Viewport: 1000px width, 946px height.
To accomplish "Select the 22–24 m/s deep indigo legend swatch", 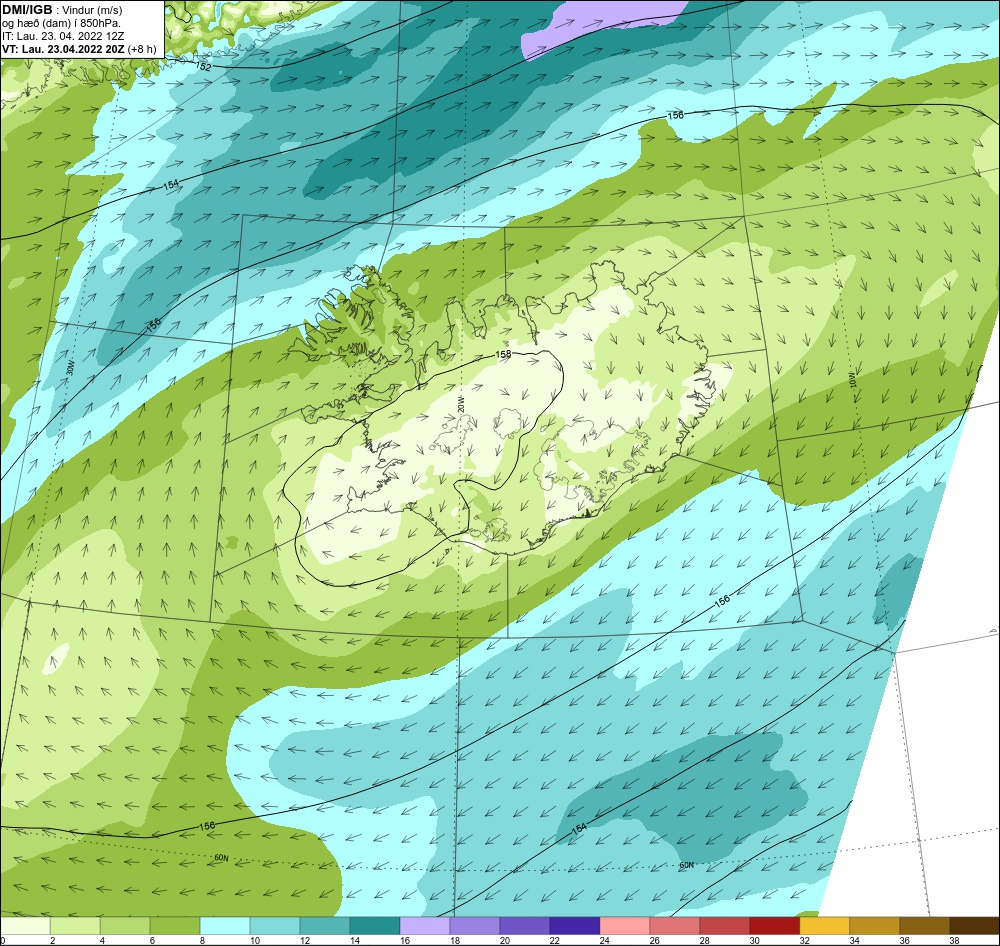I will (x=575, y=926).
